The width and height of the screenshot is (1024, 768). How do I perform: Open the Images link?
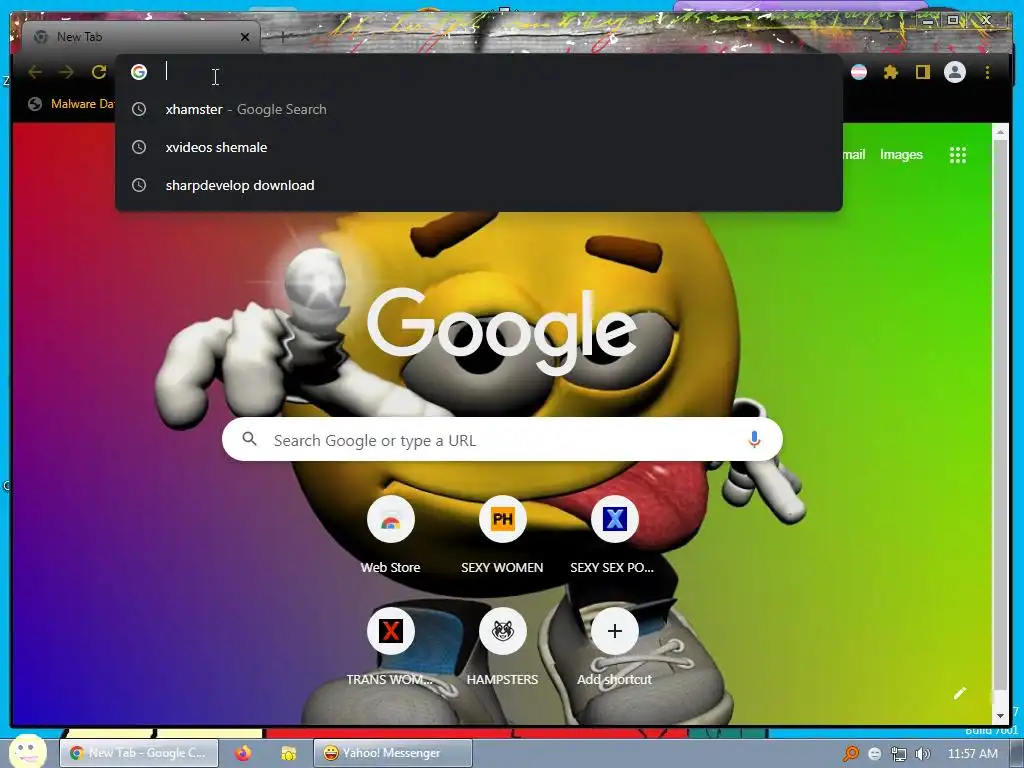tap(901, 155)
